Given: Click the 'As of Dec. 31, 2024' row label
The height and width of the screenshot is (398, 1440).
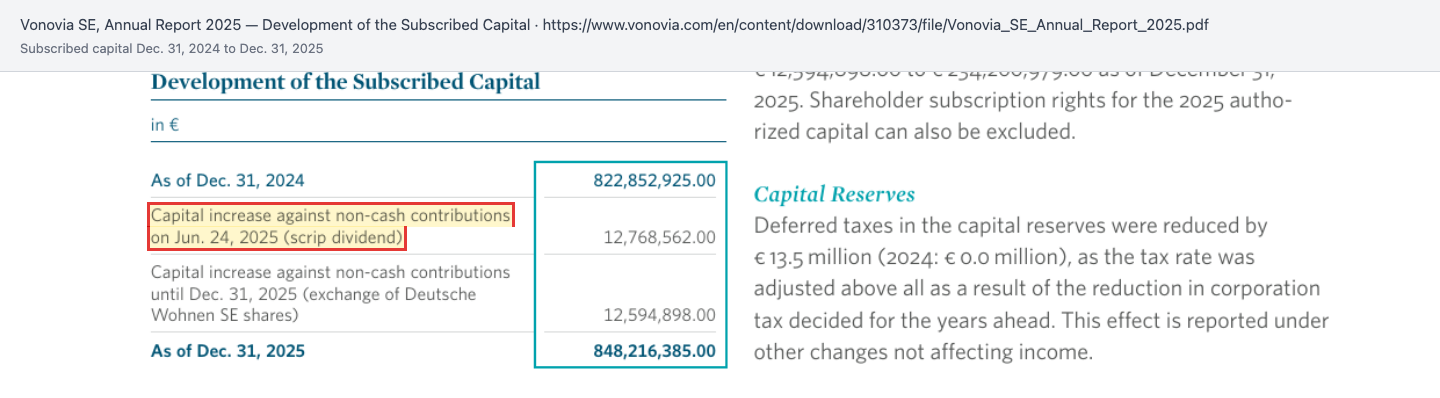Looking at the screenshot, I should click(x=228, y=181).
